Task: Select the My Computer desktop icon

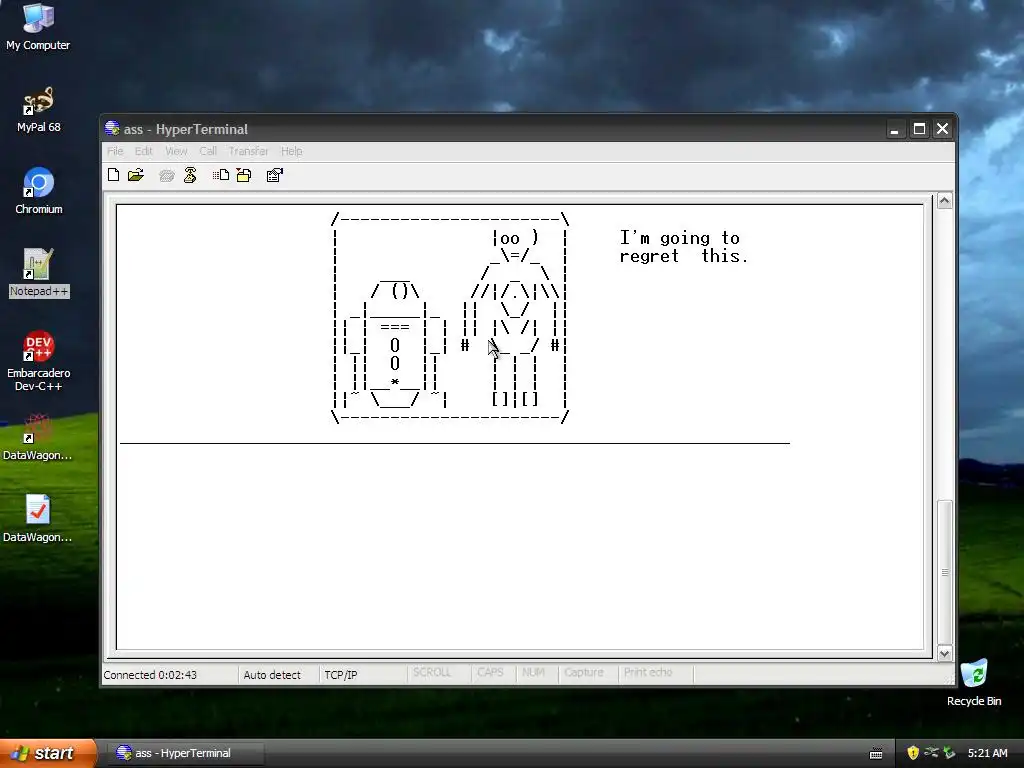Action: tap(38, 27)
